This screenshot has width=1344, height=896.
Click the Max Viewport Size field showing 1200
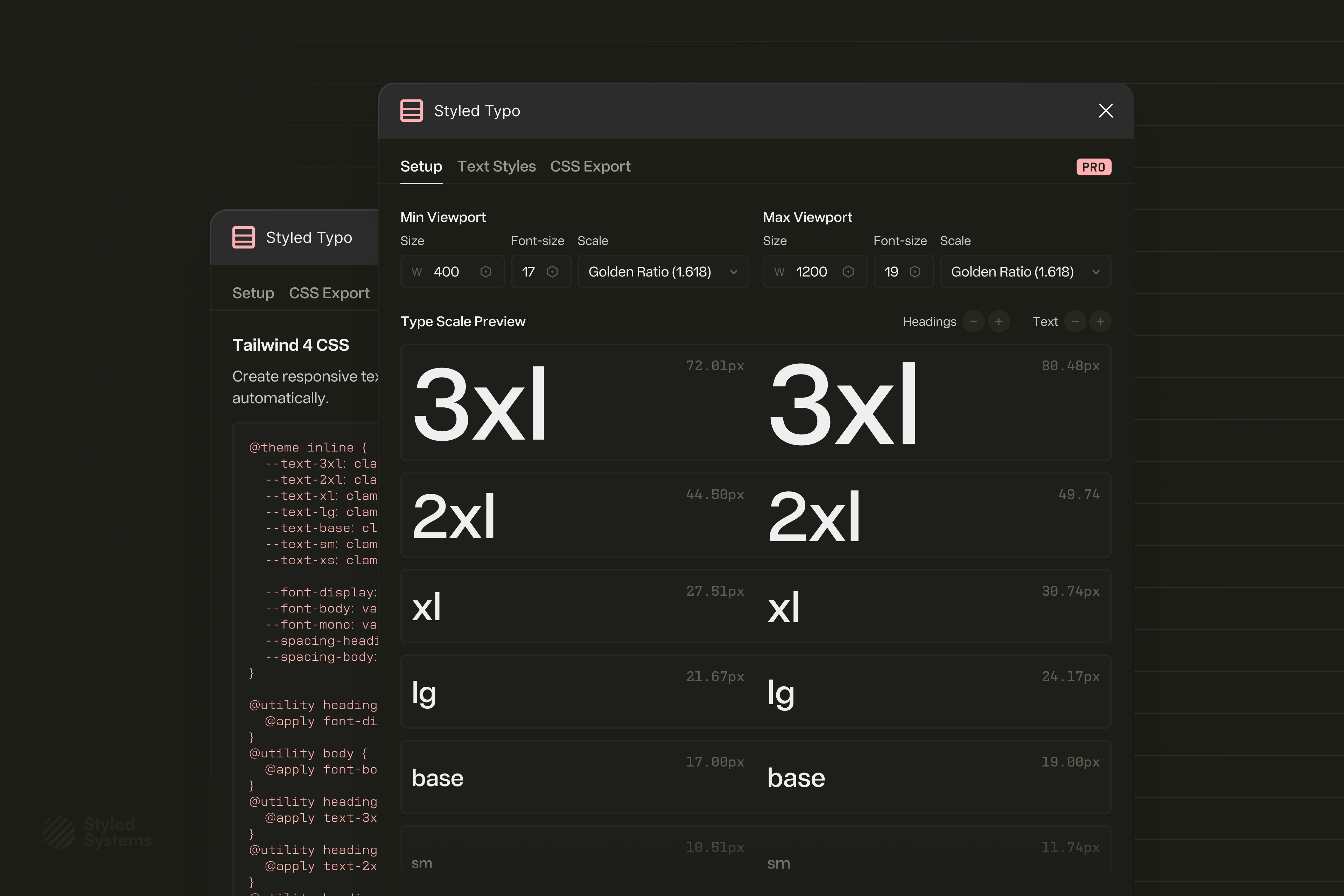(x=815, y=272)
